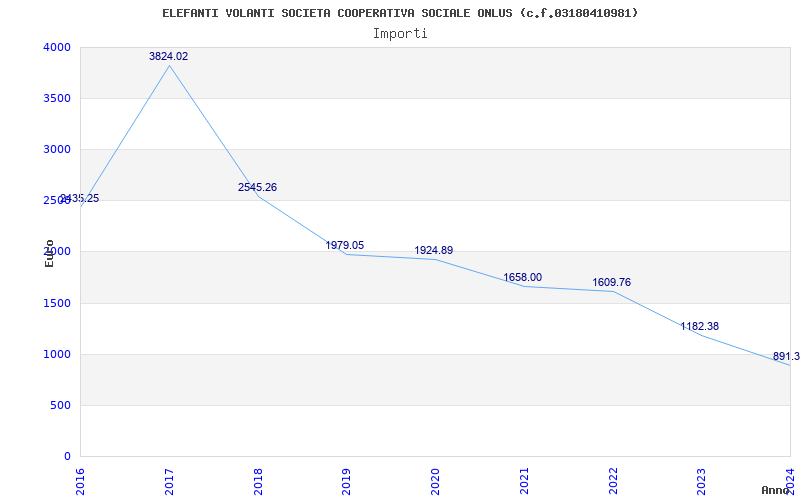Select the 1924.89 value for 2020
The image size is (800, 500).
[x=434, y=251]
